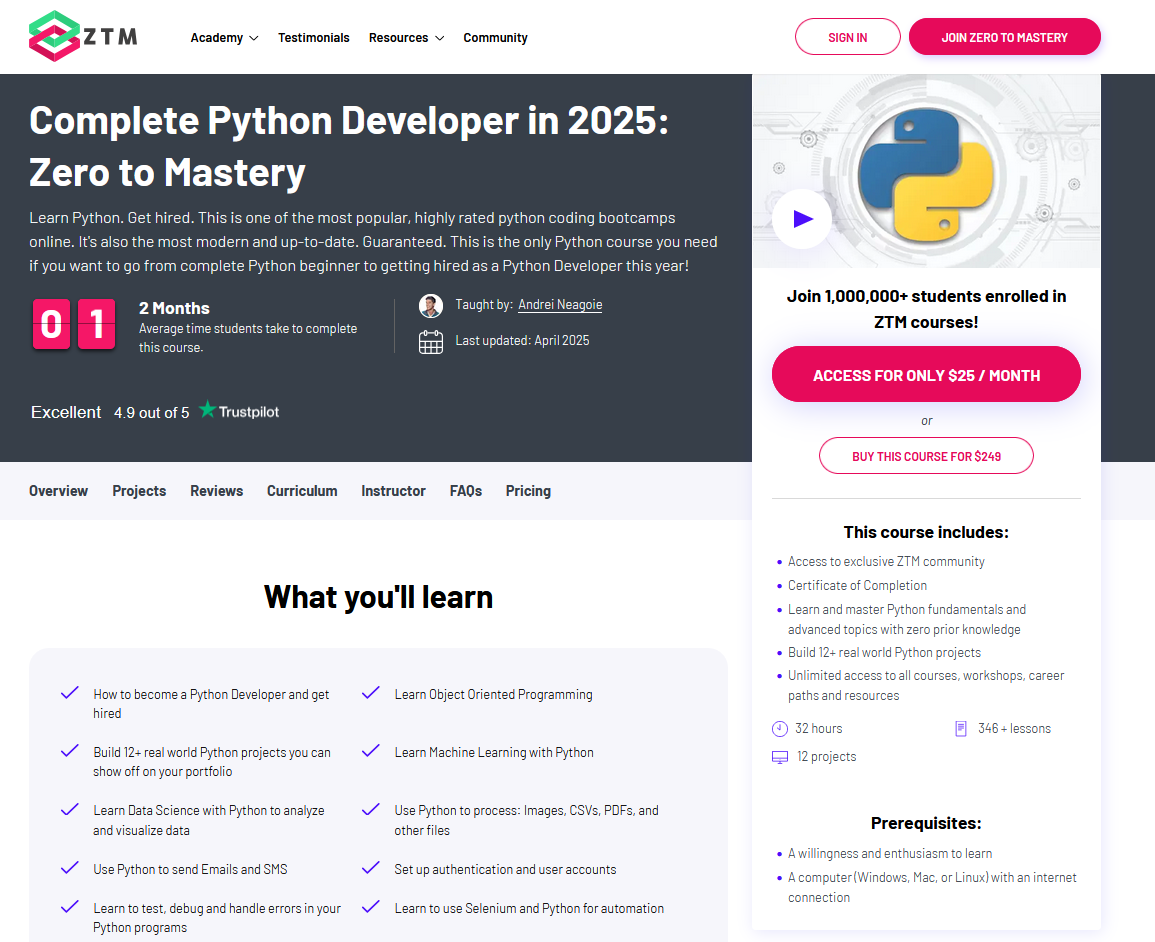The image size is (1155, 942).
Task: Click BUY THIS COURSE FOR $249
Action: (x=926, y=456)
